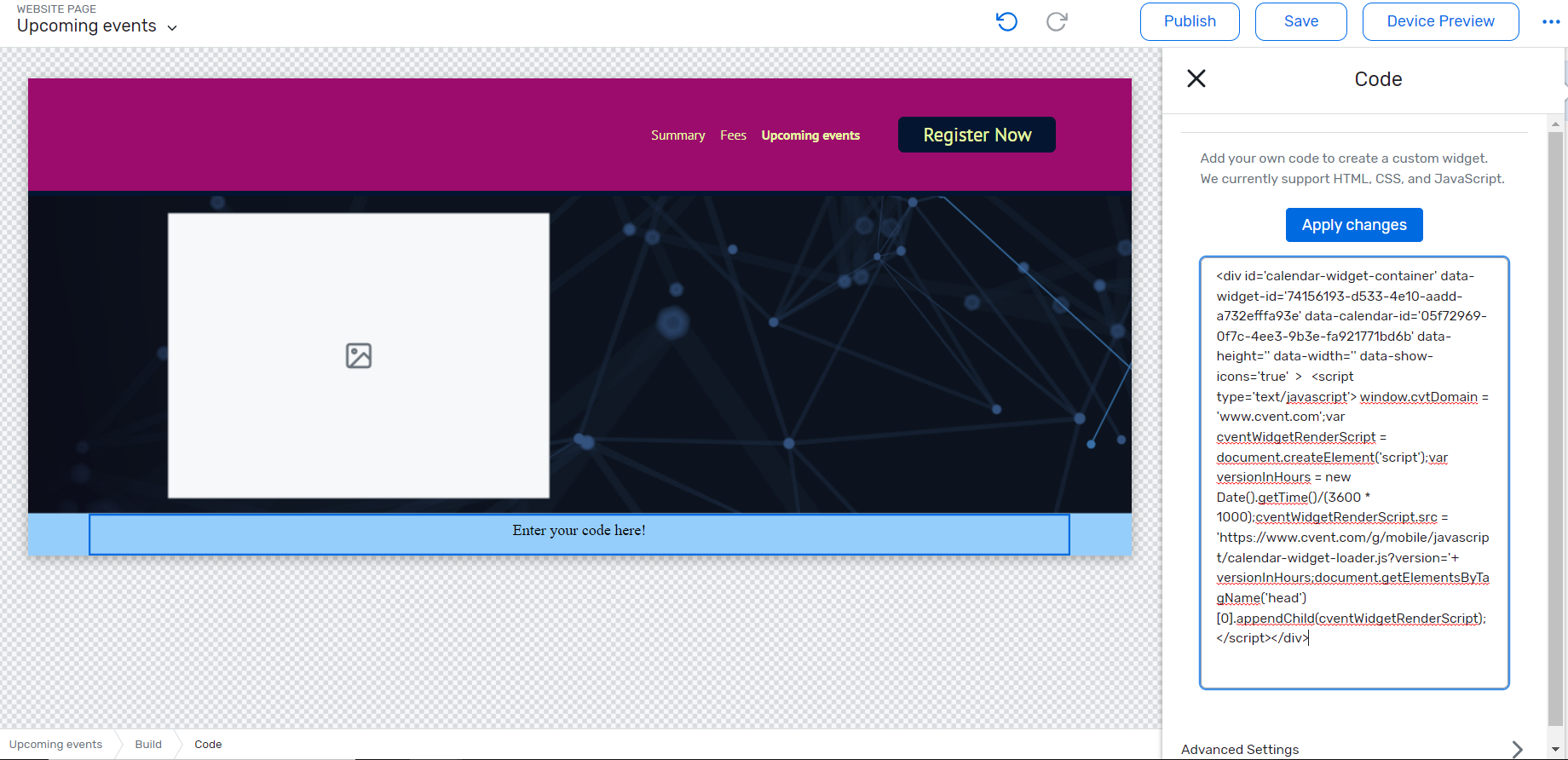Close the Code panel
The image size is (1568, 760).
click(1196, 78)
